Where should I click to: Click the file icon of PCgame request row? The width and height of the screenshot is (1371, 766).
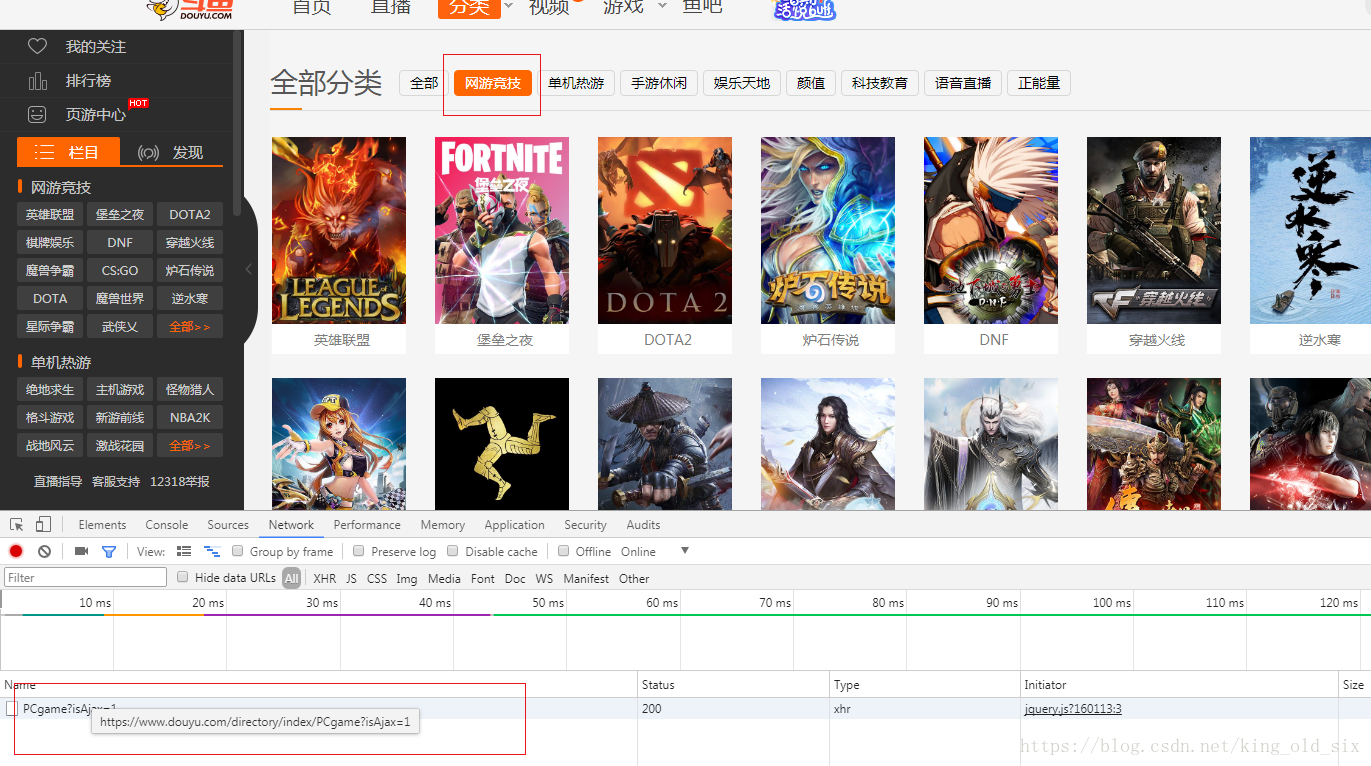(12, 708)
